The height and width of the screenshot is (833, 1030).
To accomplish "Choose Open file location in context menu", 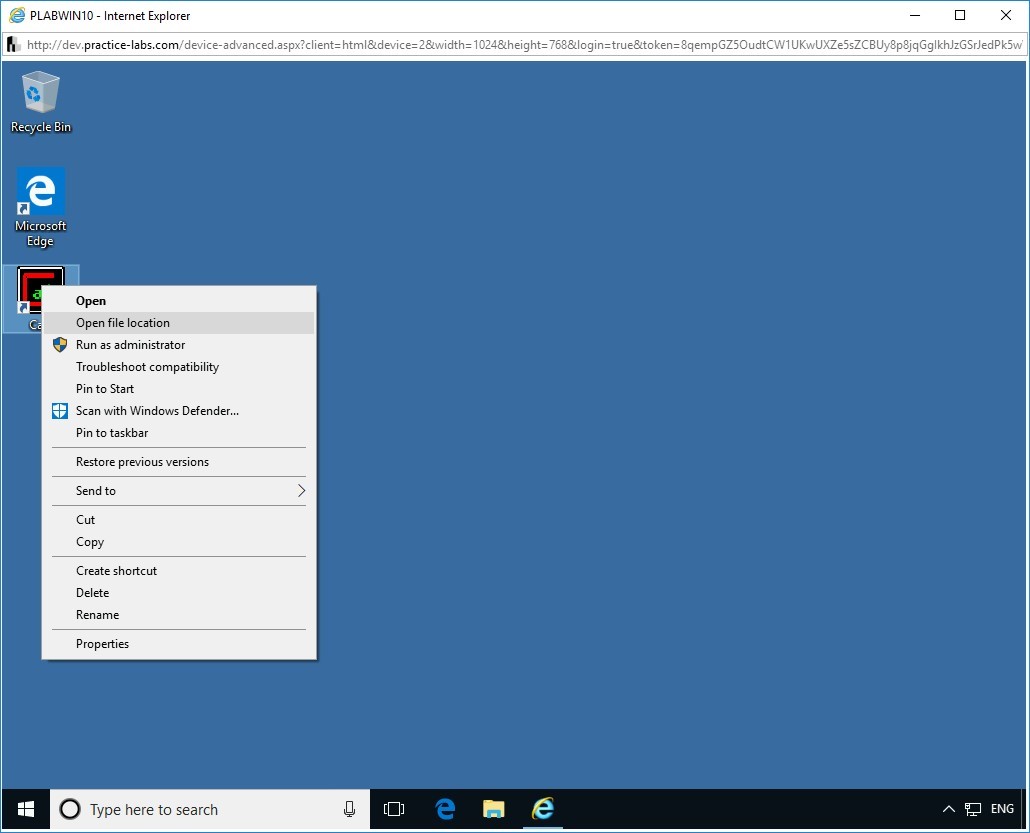I will click(x=123, y=323).
